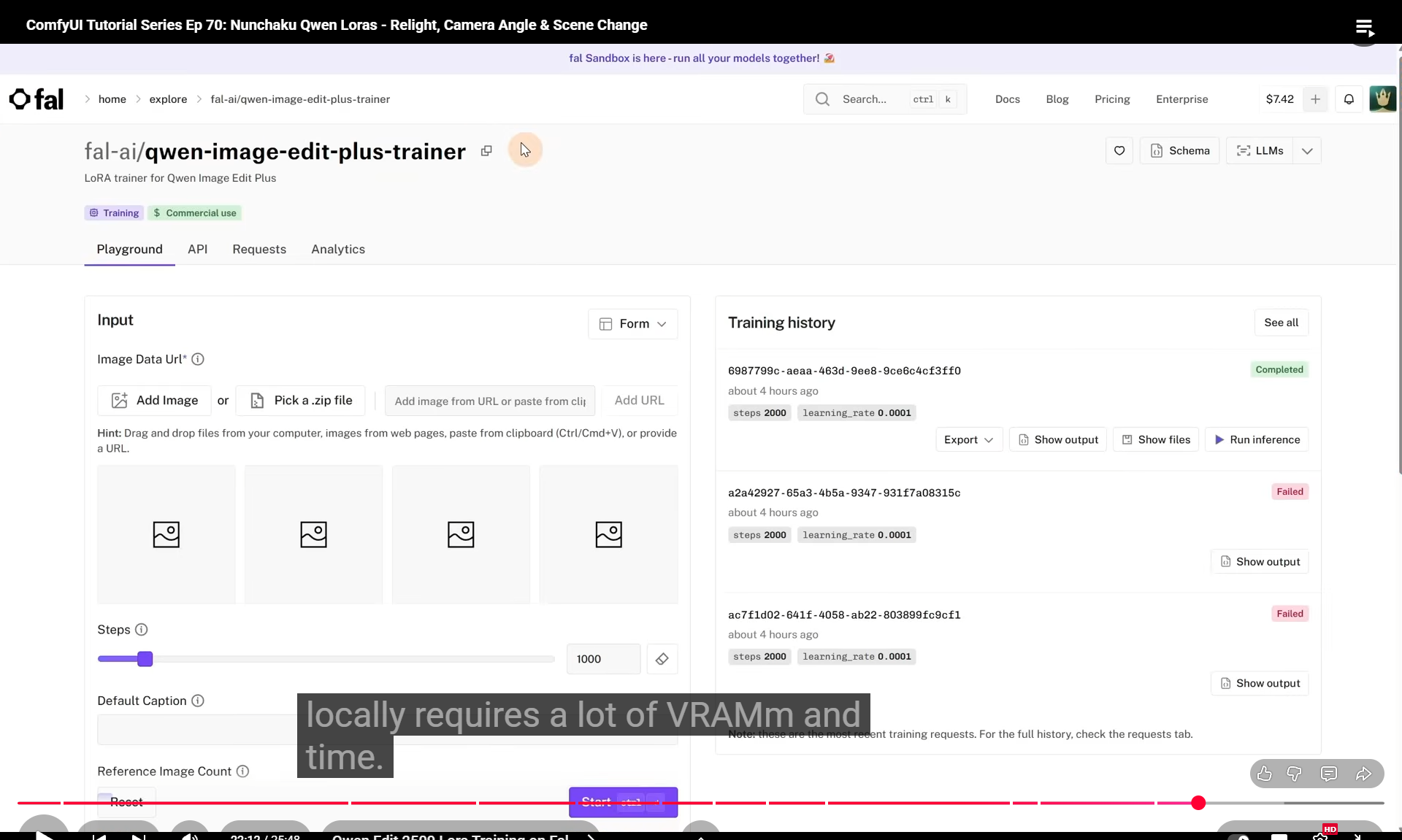The height and width of the screenshot is (840, 1402).
Task: Click Pick a .zip file button
Action: pos(302,401)
